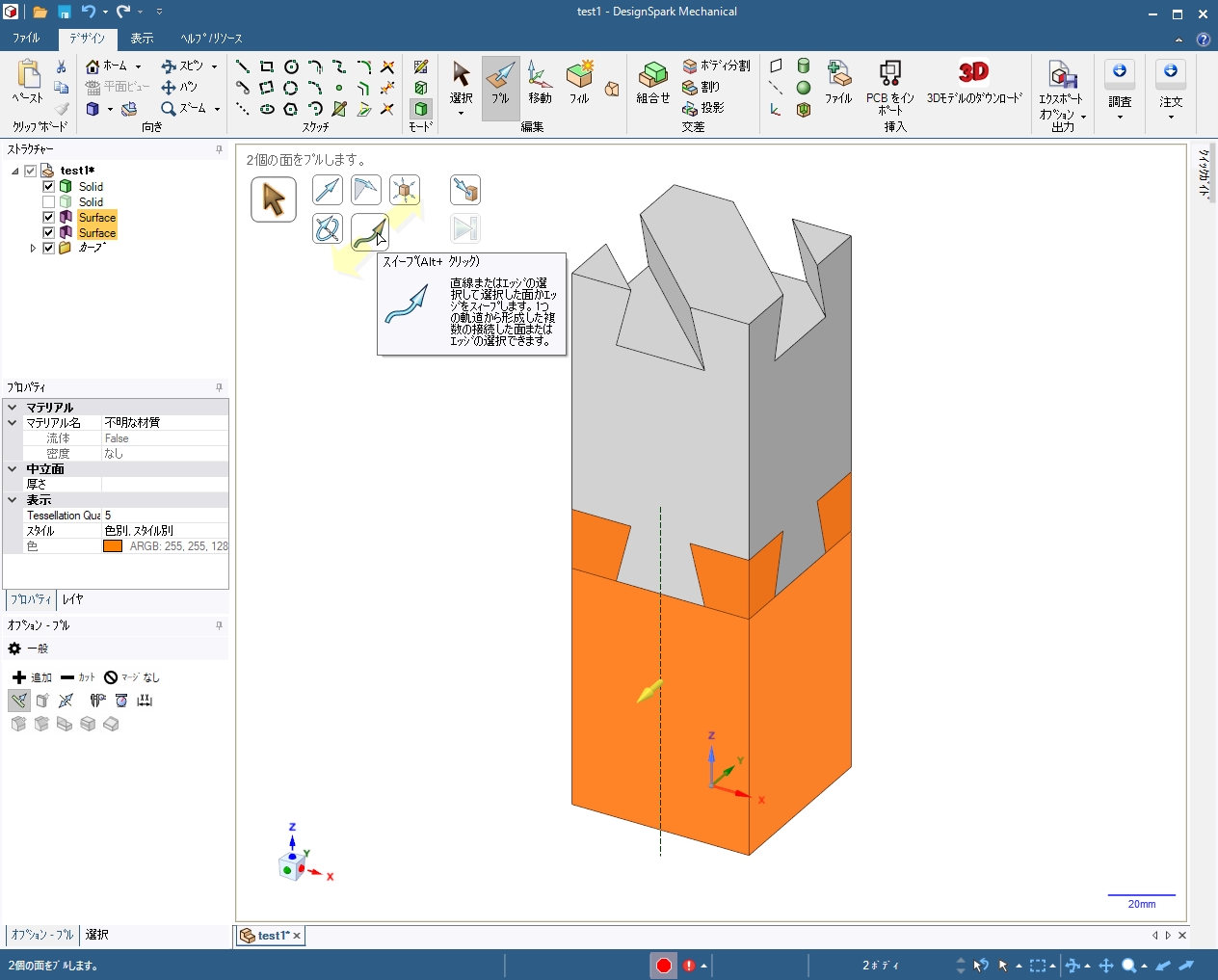1218x980 pixels.
Task: Collapse the マテリアル property section
Action: click(x=13, y=408)
